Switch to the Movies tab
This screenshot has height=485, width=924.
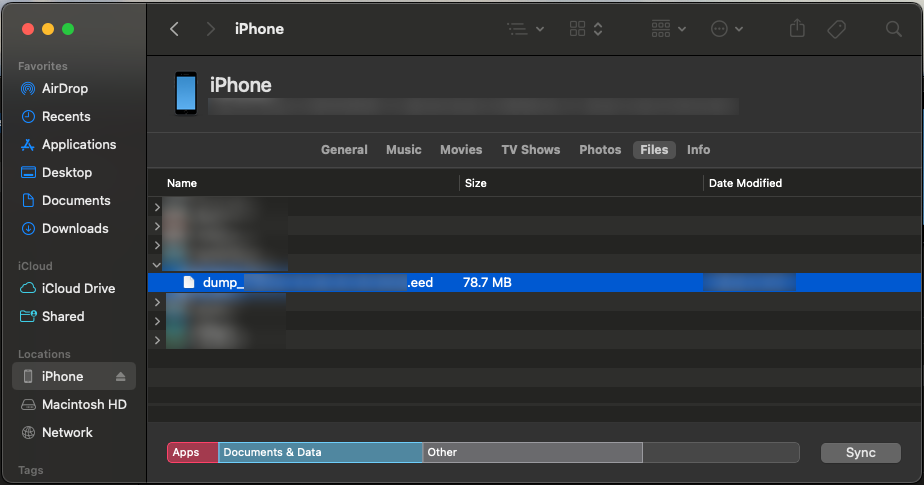(461, 150)
